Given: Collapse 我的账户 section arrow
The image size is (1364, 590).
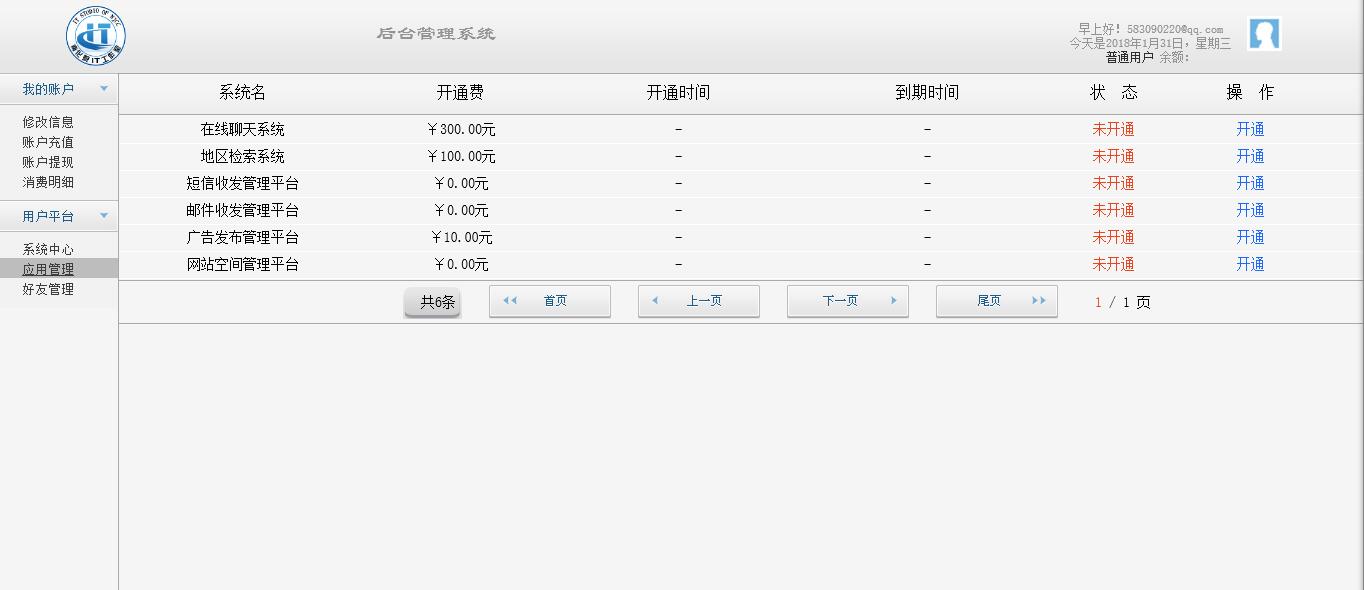Looking at the screenshot, I should pyautogui.click(x=104, y=89).
